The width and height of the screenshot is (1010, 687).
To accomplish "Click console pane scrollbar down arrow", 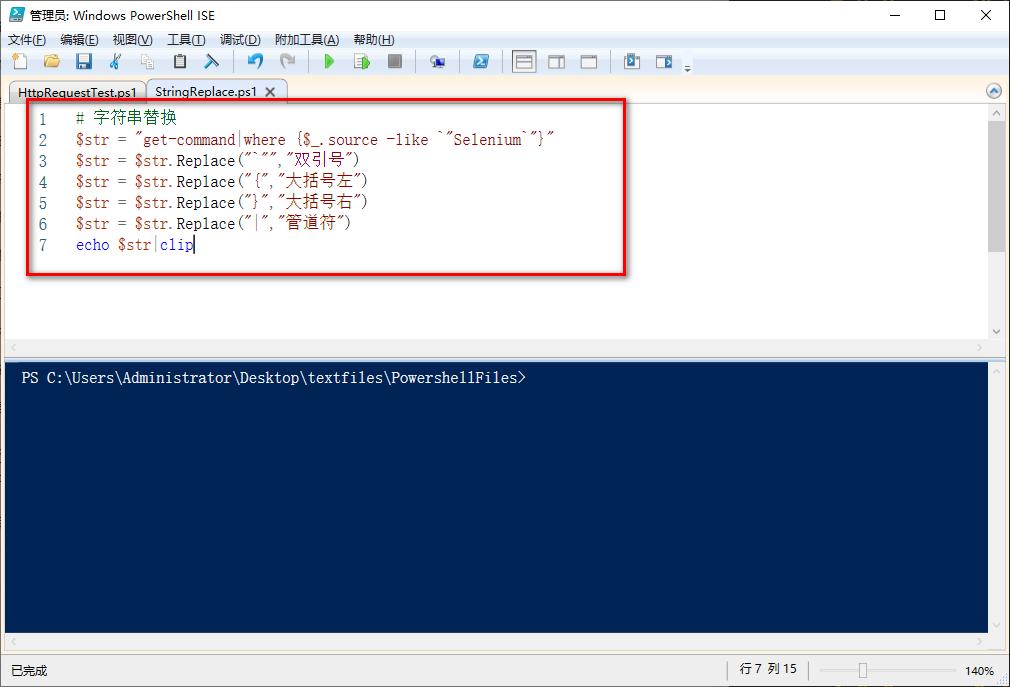I will 996,625.
